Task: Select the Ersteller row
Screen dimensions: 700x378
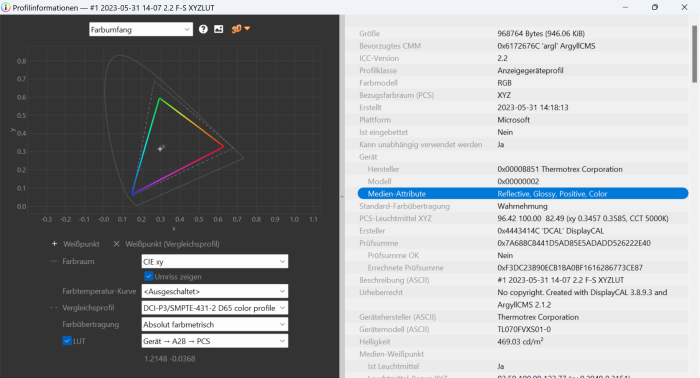Action: click(523, 231)
